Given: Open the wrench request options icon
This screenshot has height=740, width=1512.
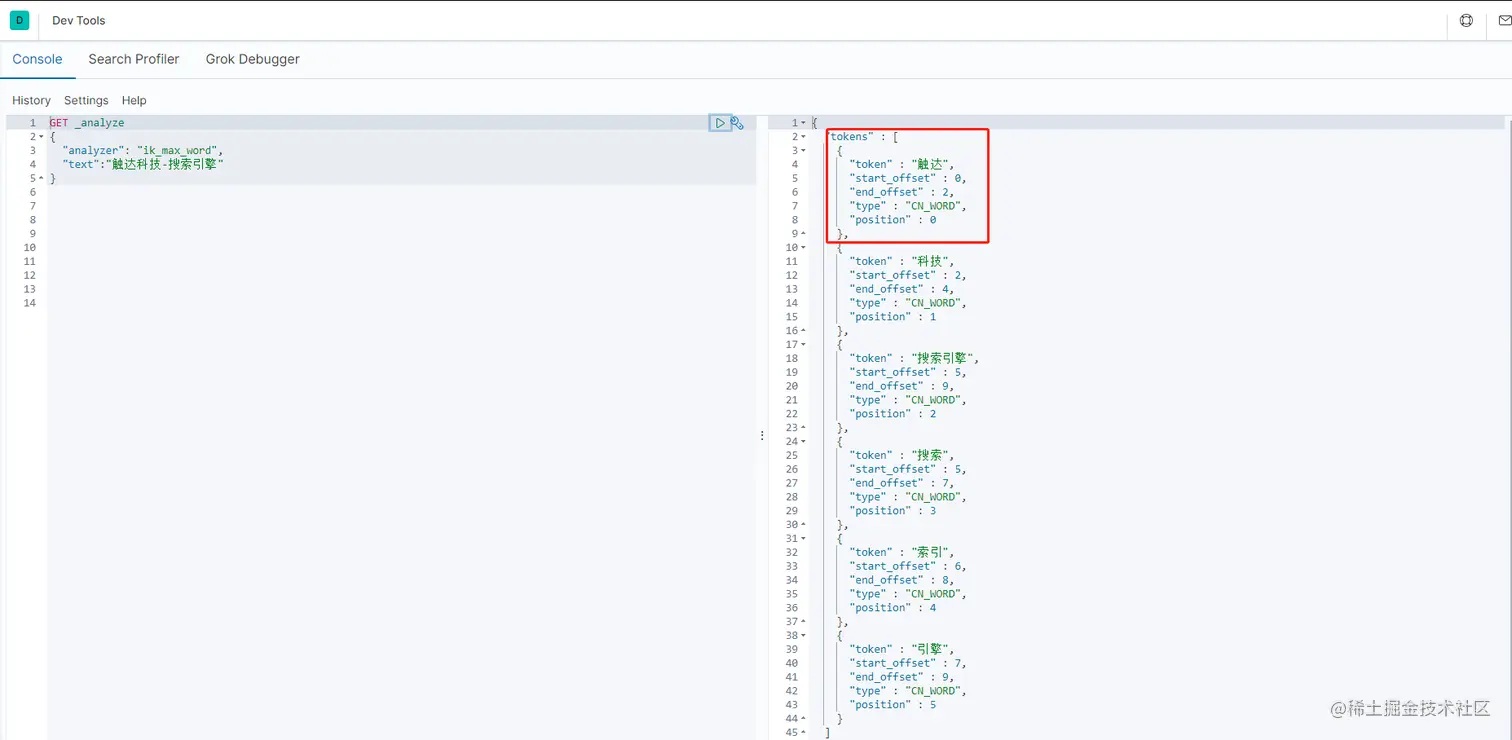Looking at the screenshot, I should (x=737, y=123).
